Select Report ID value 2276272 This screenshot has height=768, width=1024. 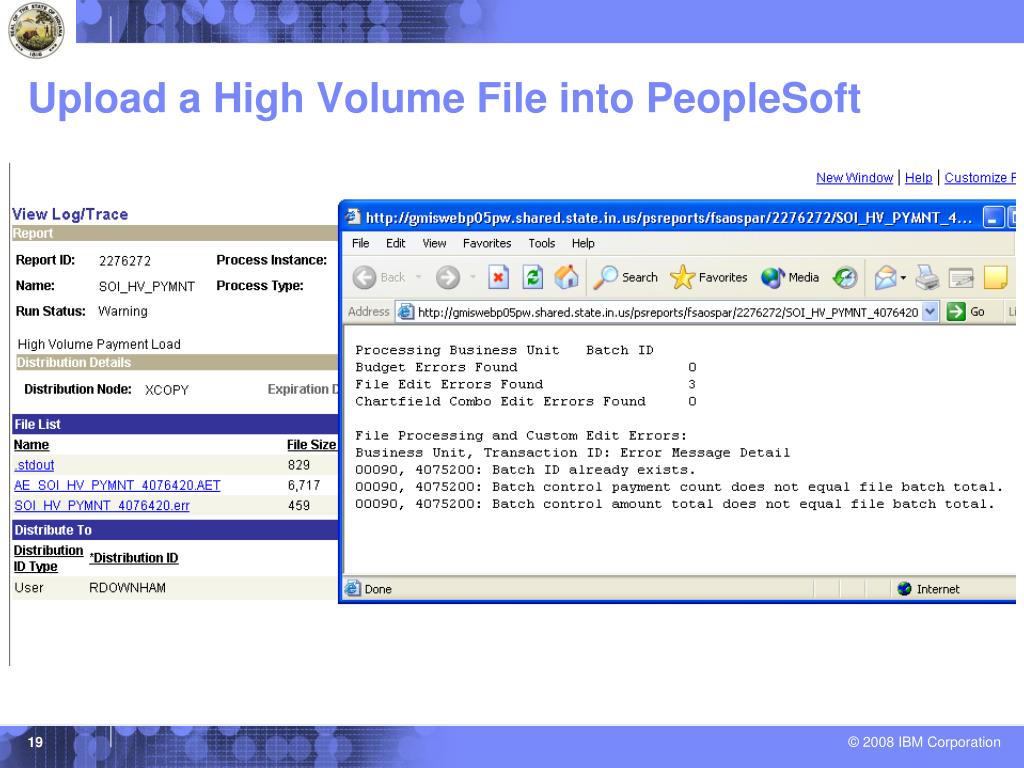125,261
